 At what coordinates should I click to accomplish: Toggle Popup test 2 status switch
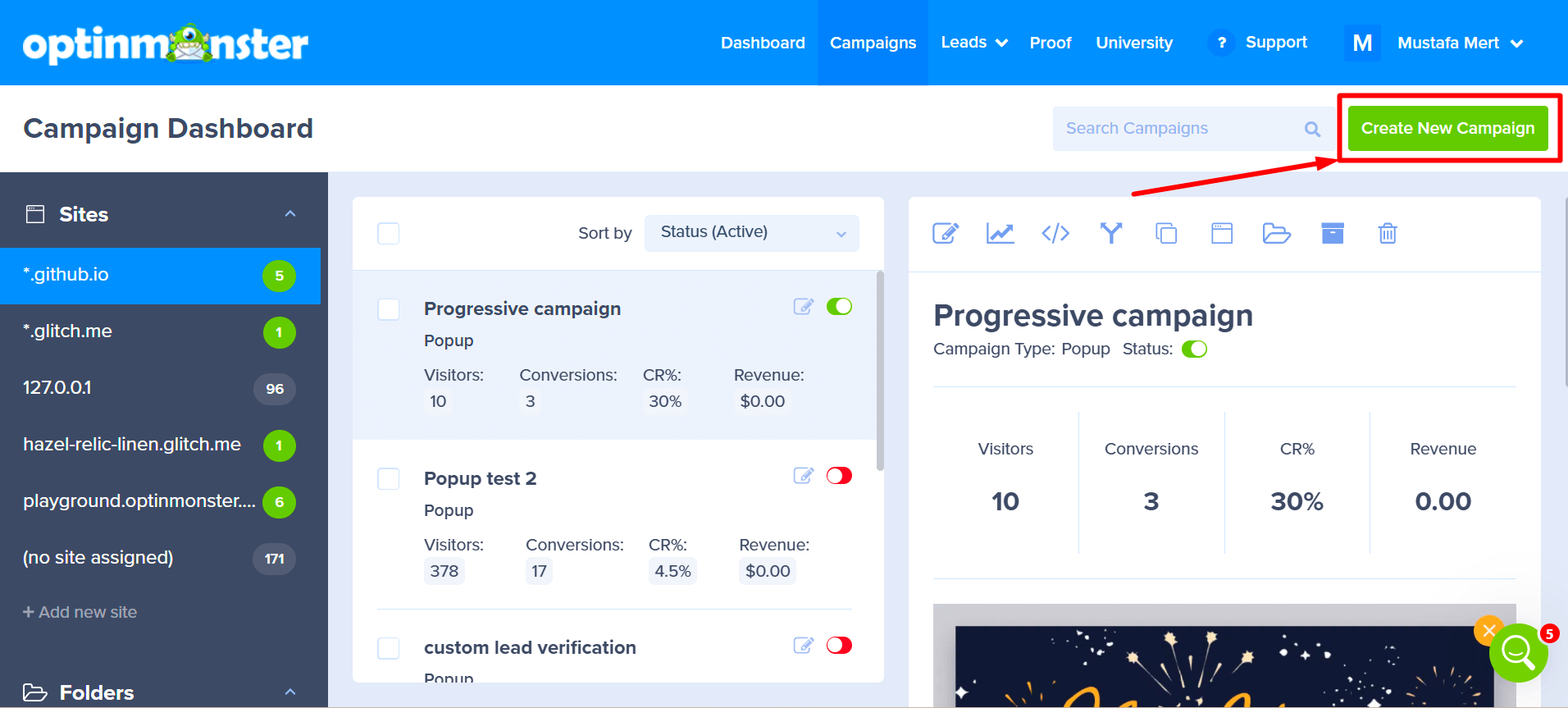[839, 476]
